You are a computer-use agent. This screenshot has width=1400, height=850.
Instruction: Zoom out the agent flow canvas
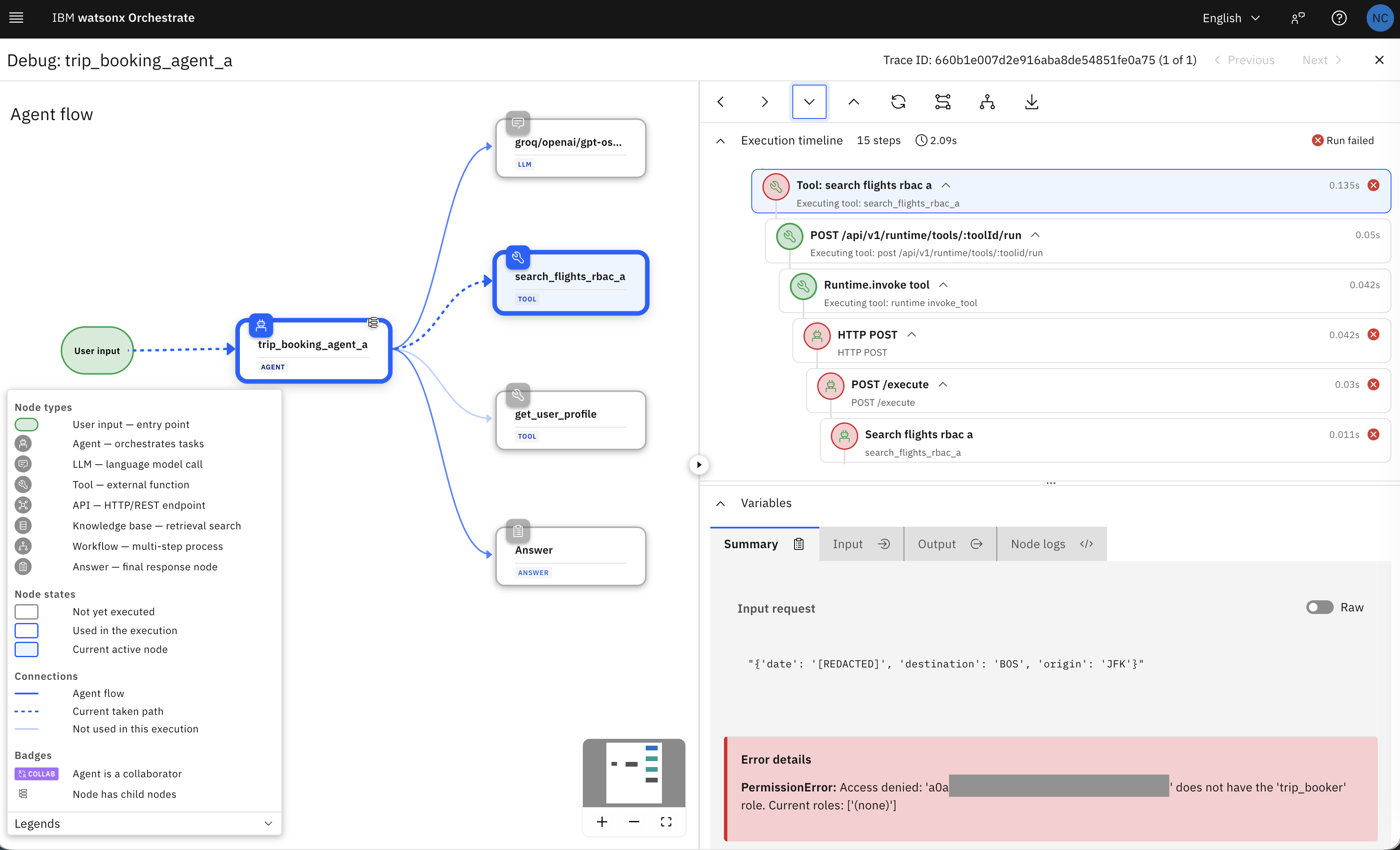click(x=634, y=822)
